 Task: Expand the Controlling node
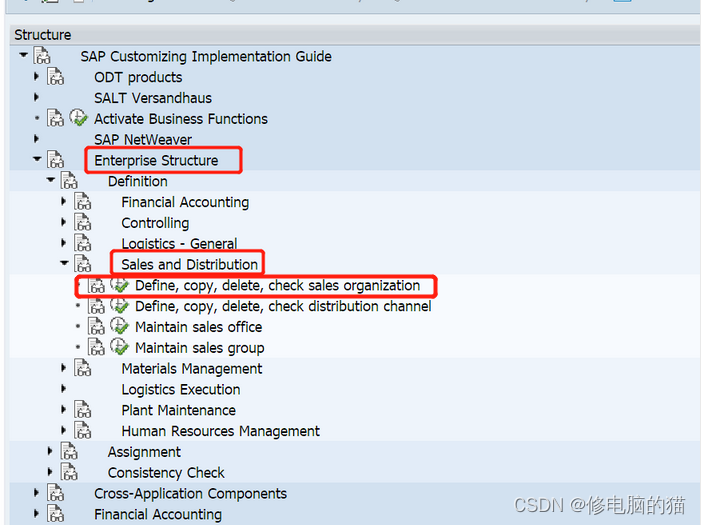tap(63, 222)
